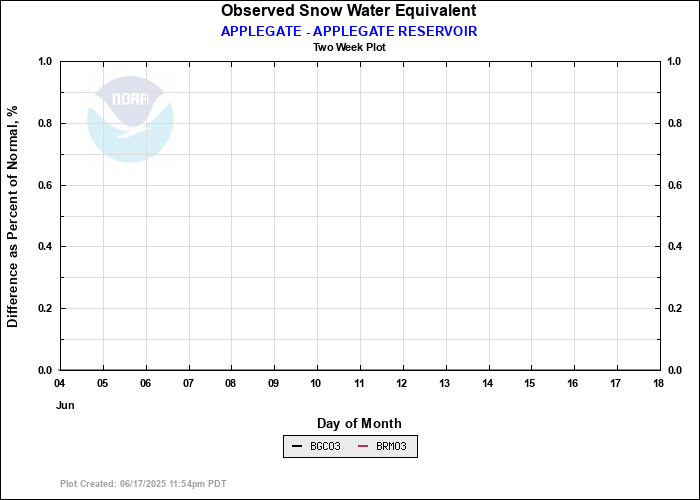This screenshot has height=500, width=700.
Task: Click x-axis tick label 14
Action: pyautogui.click(x=488, y=383)
